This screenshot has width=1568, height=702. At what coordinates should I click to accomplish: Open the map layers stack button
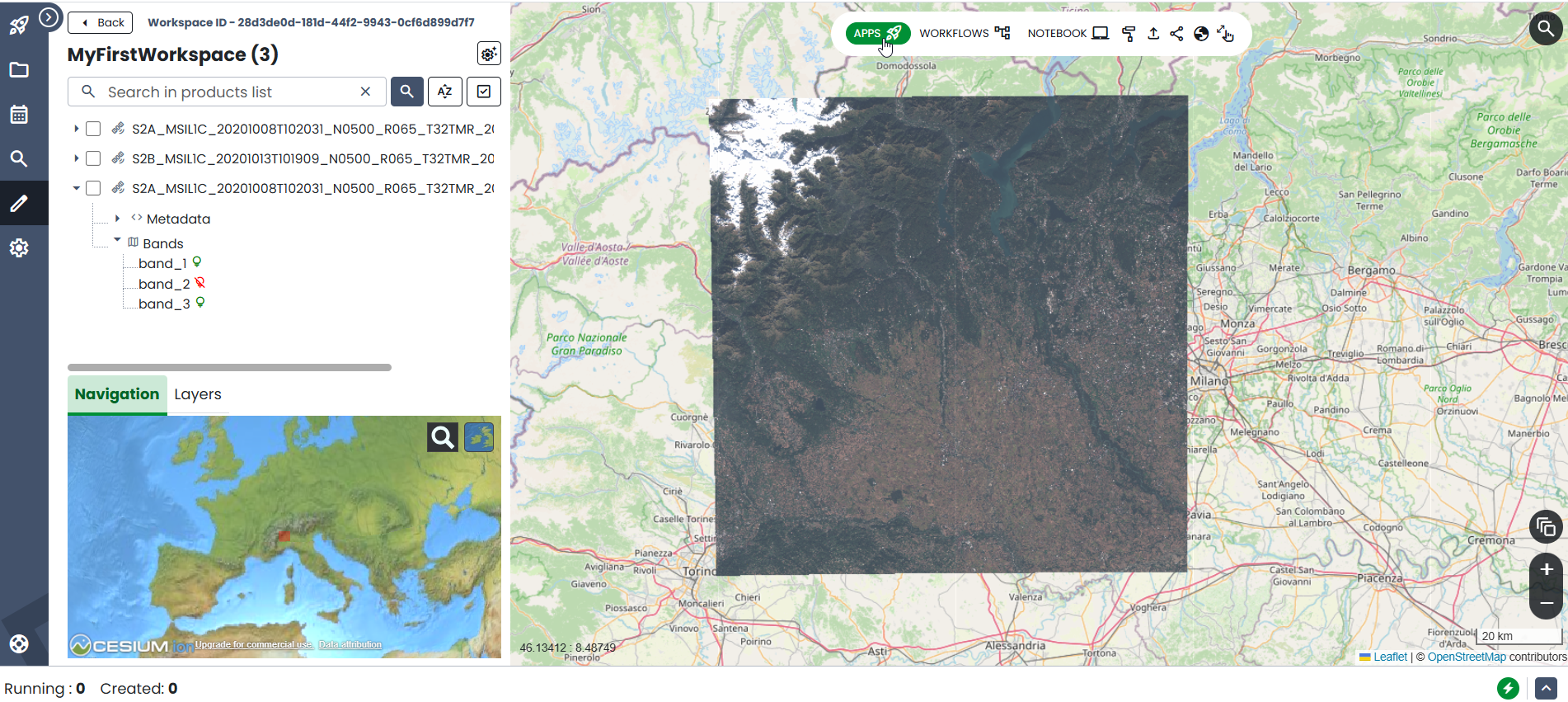tap(1546, 526)
